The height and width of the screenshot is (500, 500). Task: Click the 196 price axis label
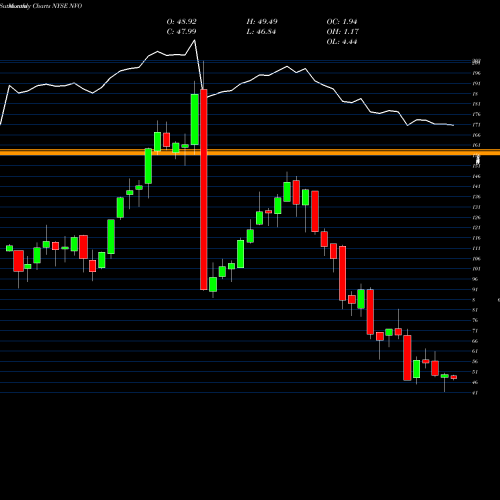coord(476,73)
